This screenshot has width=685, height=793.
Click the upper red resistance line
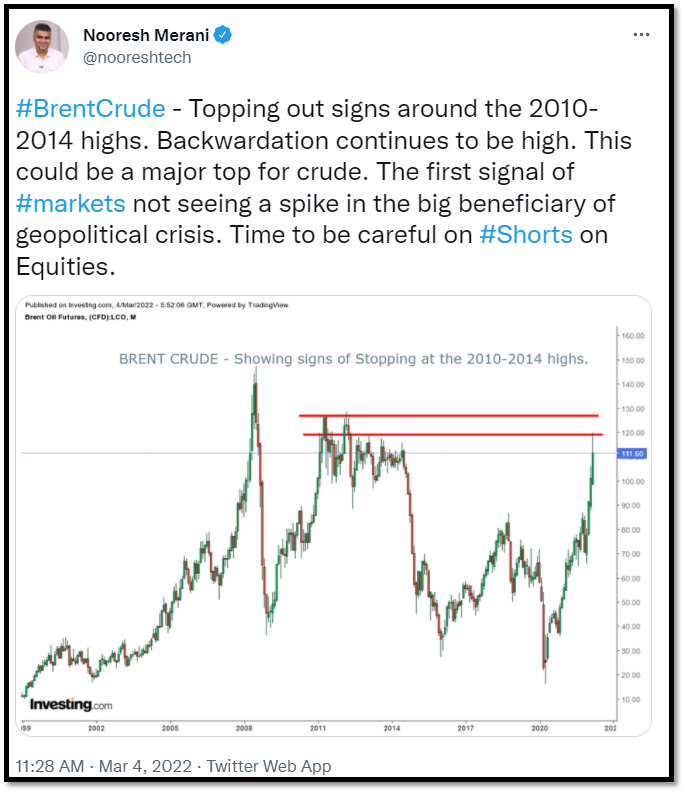click(x=449, y=416)
